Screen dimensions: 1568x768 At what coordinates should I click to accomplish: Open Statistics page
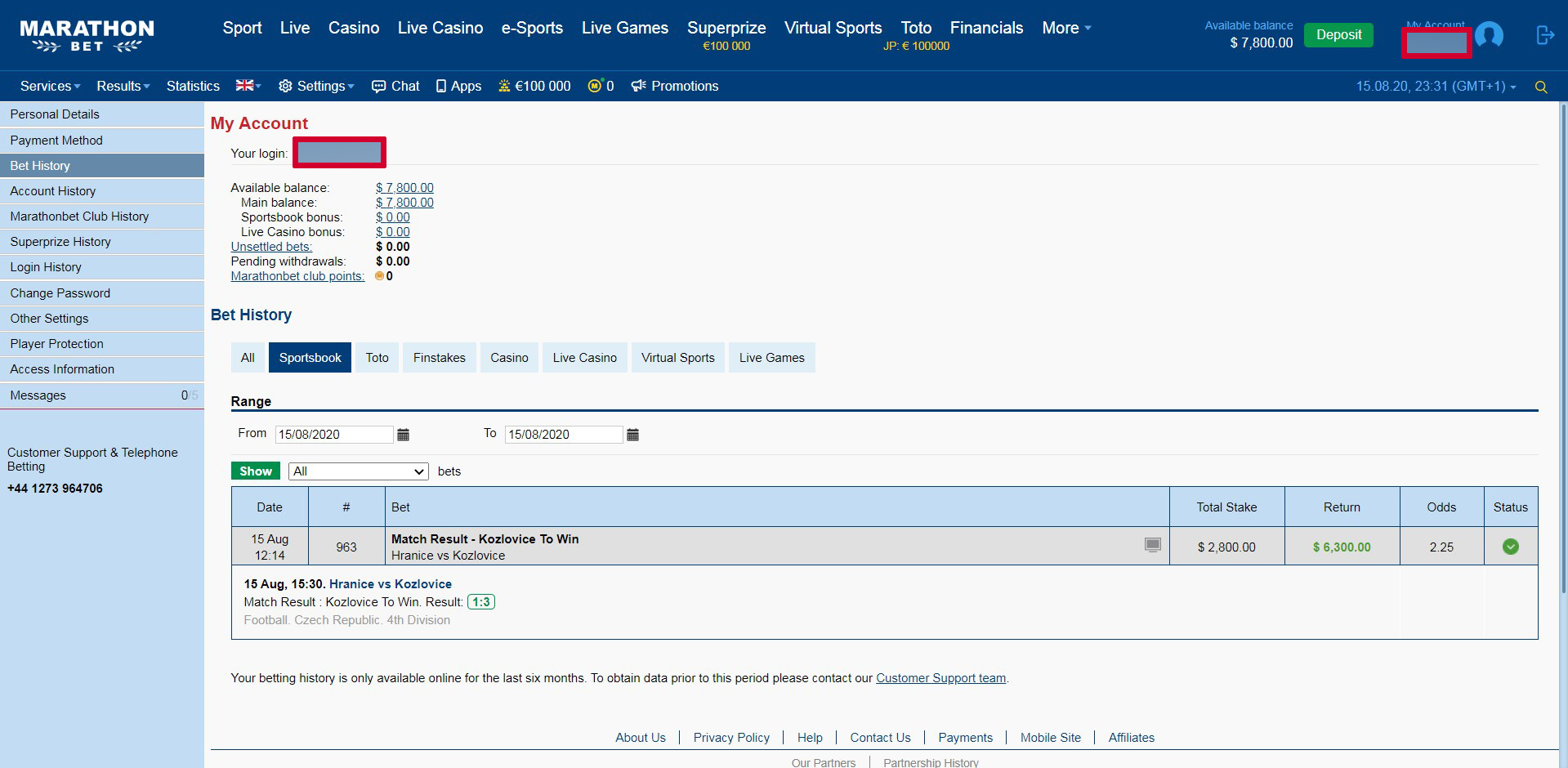[x=193, y=86]
